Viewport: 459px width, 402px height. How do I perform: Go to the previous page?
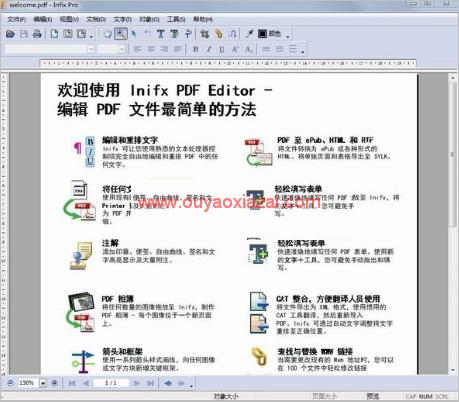[x=85, y=383]
